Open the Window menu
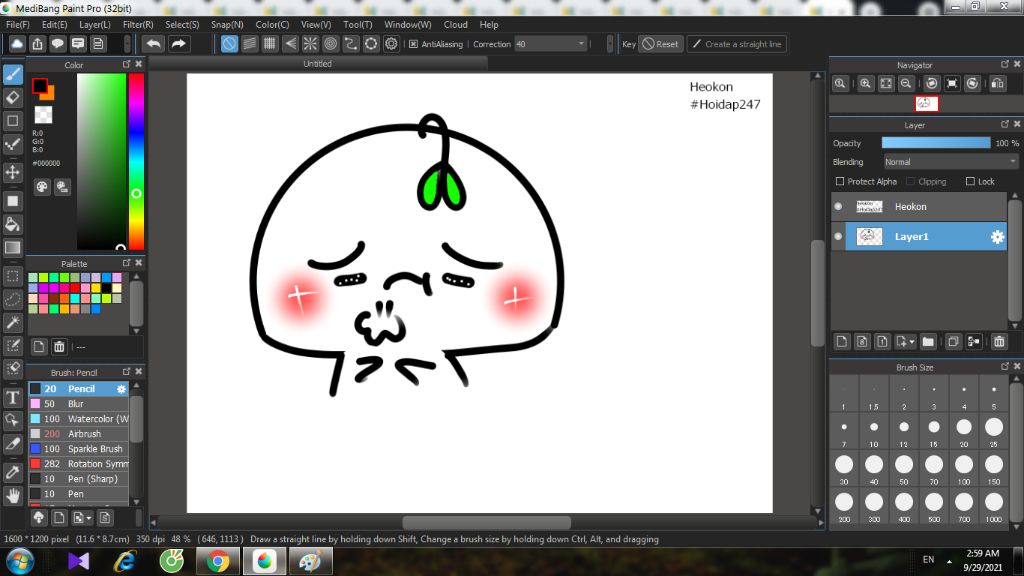Image resolution: width=1024 pixels, height=576 pixels. pos(408,24)
